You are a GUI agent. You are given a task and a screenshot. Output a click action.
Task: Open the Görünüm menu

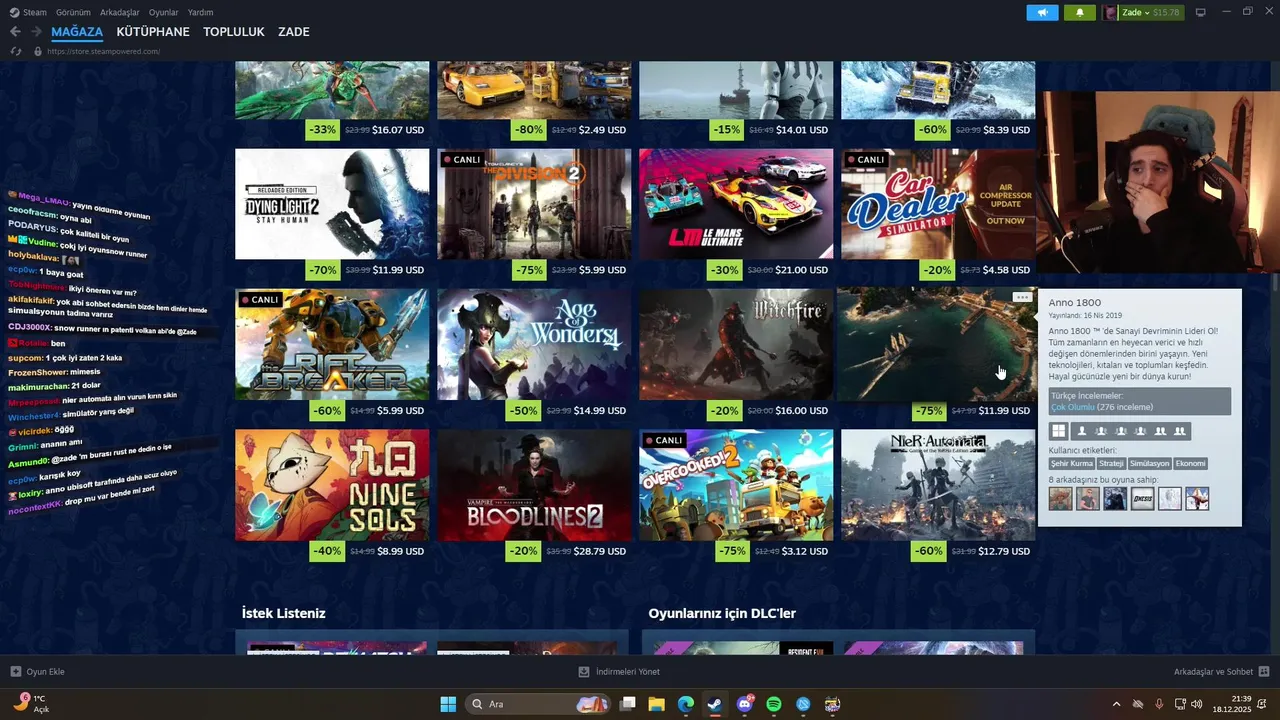click(x=73, y=12)
